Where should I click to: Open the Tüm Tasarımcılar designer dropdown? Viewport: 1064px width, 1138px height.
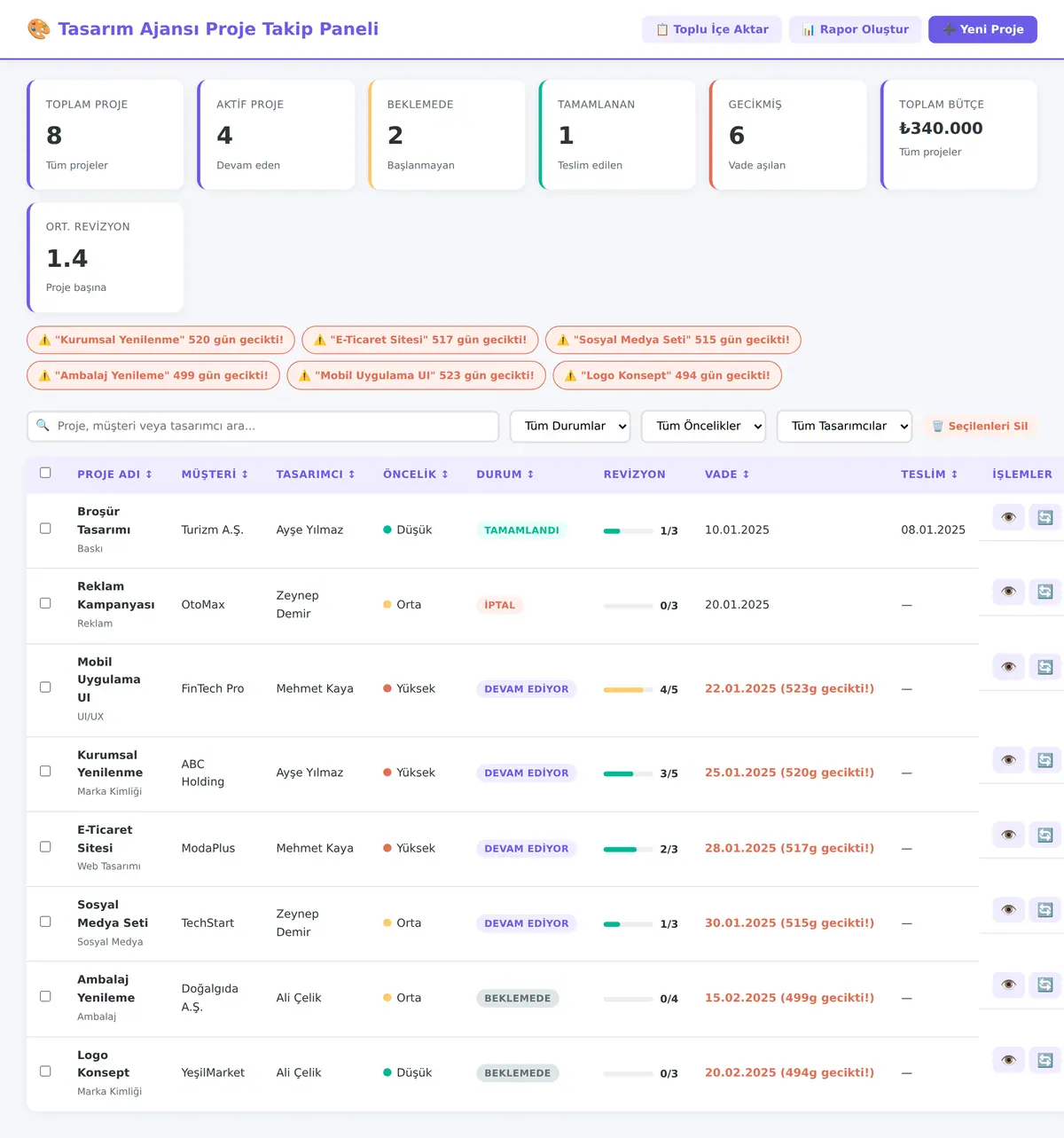[x=844, y=427]
